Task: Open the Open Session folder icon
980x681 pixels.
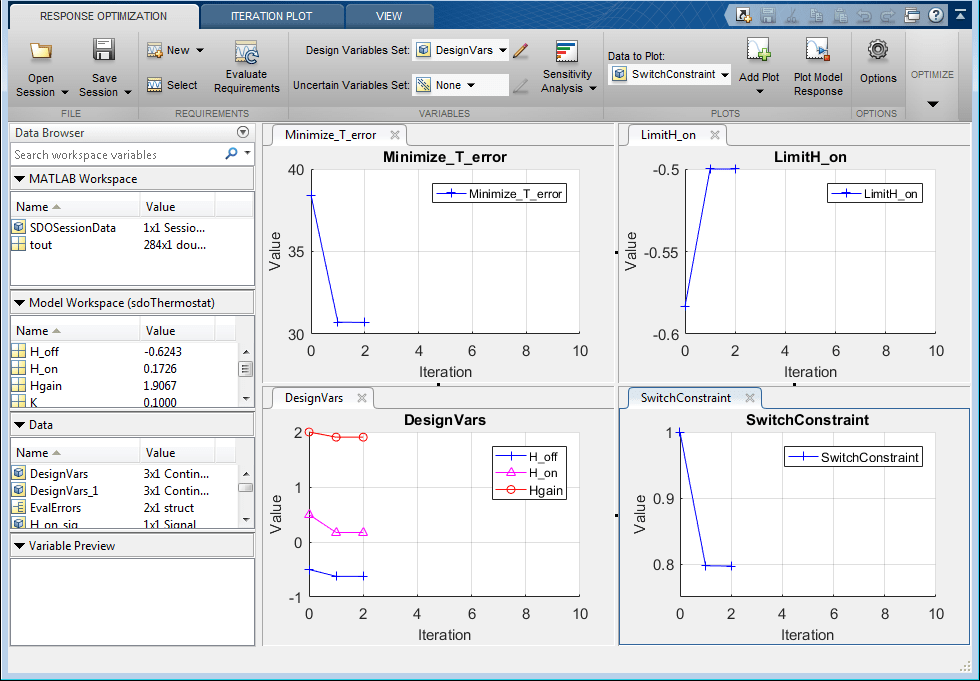Action: click(x=41, y=51)
